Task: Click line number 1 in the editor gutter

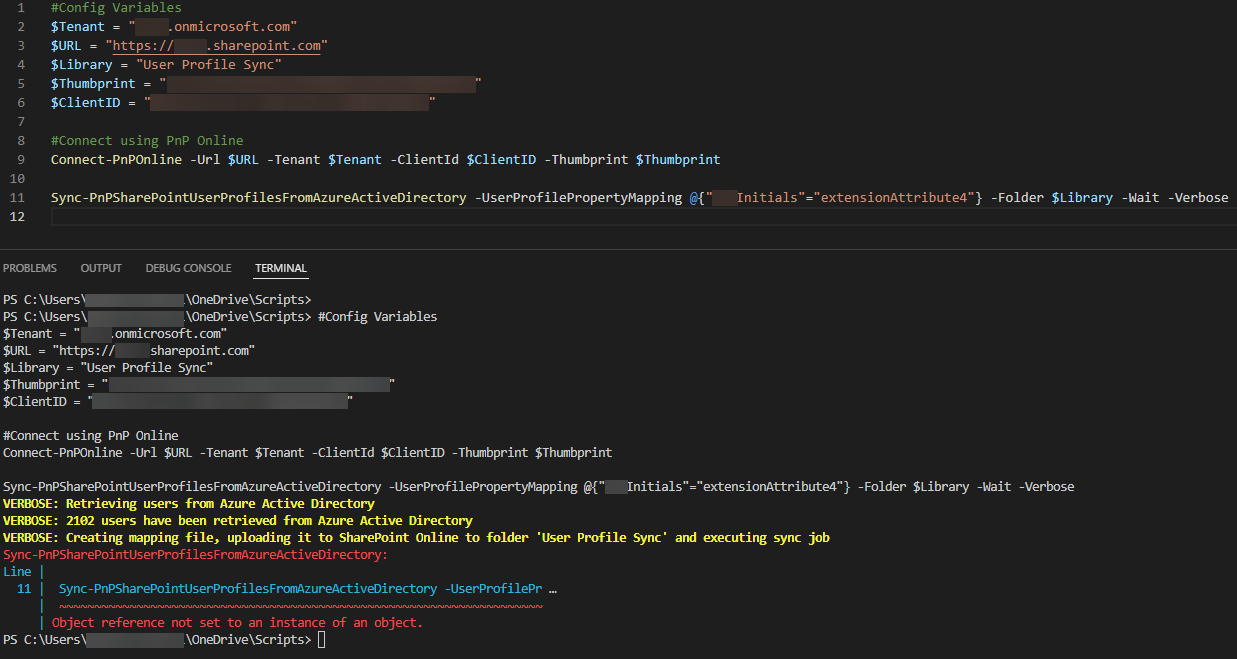Action: 20,7
